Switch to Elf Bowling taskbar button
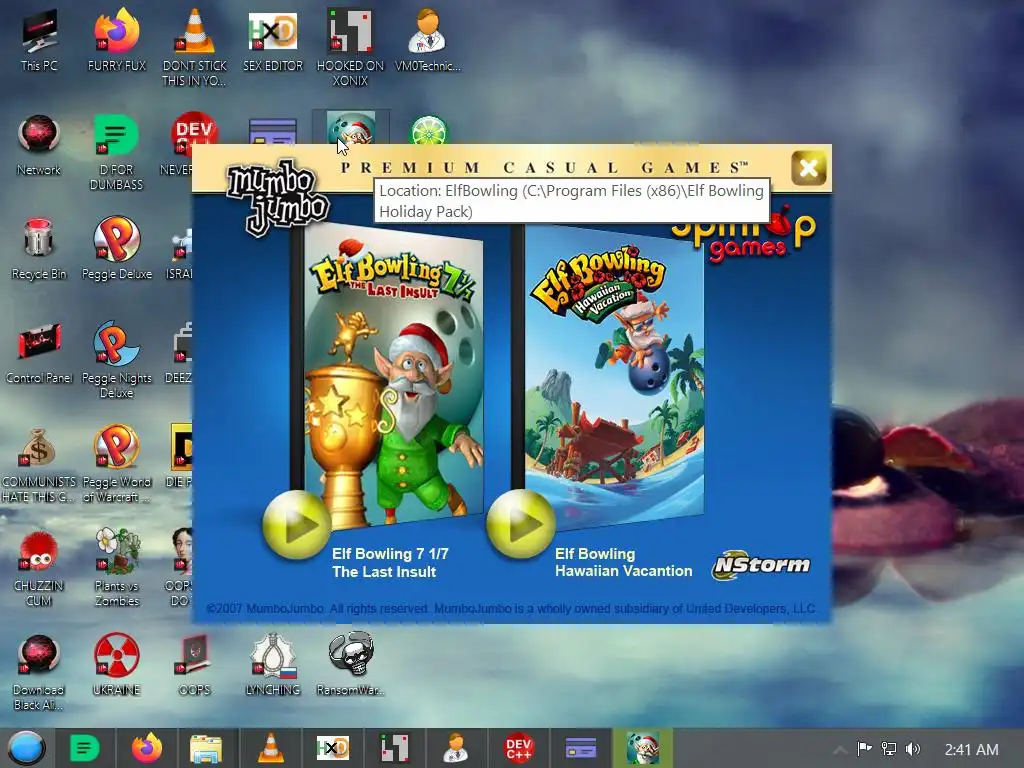Image resolution: width=1024 pixels, height=768 pixels. 643,748
